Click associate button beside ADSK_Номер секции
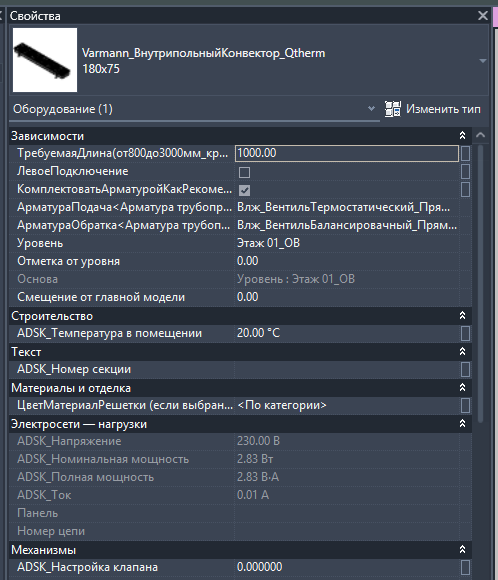 click(465, 369)
